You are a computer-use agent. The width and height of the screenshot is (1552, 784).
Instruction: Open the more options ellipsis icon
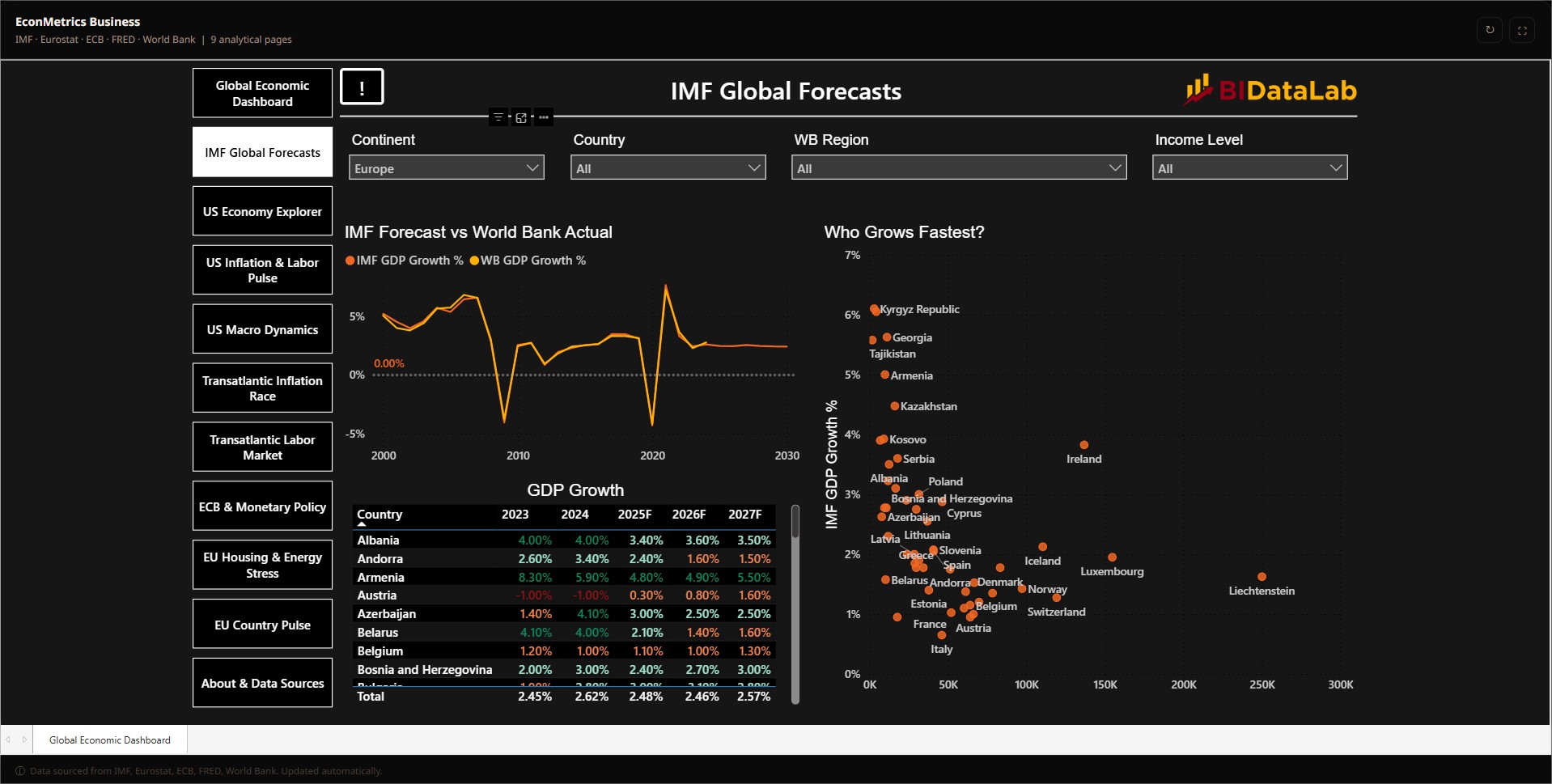pyautogui.click(x=544, y=117)
